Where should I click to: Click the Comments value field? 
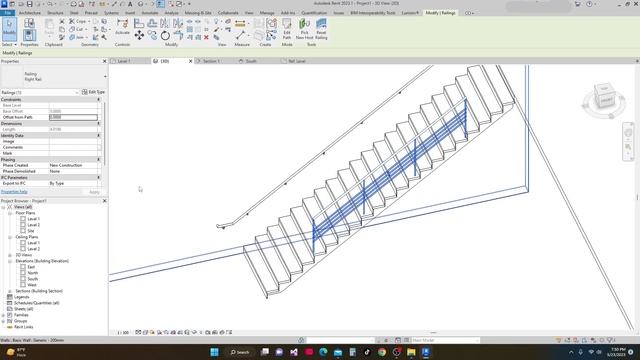pos(73,147)
